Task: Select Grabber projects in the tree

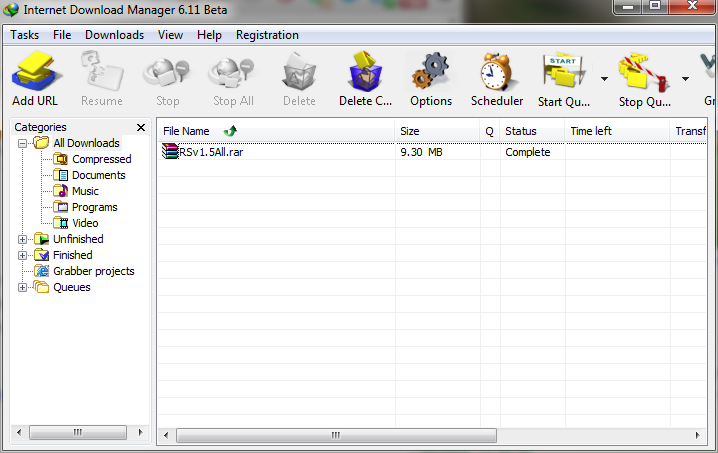Action: 94,271
